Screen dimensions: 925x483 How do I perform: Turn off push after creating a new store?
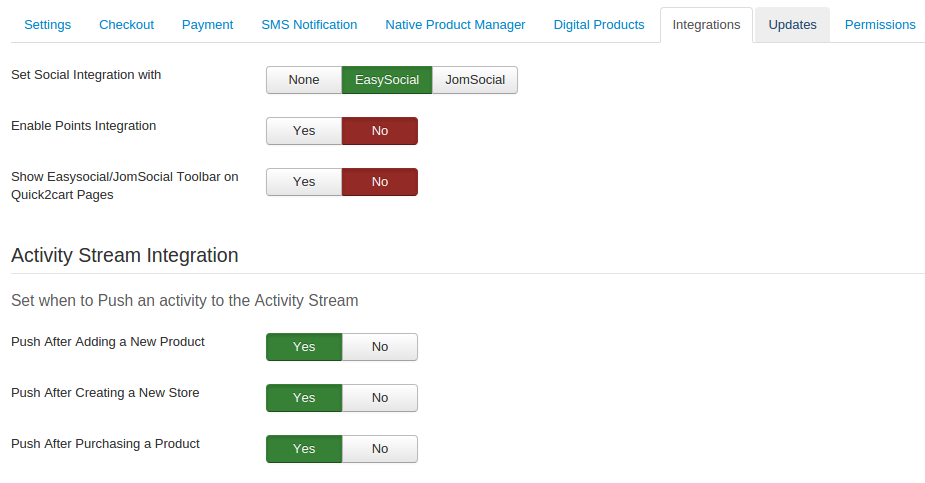[380, 398]
